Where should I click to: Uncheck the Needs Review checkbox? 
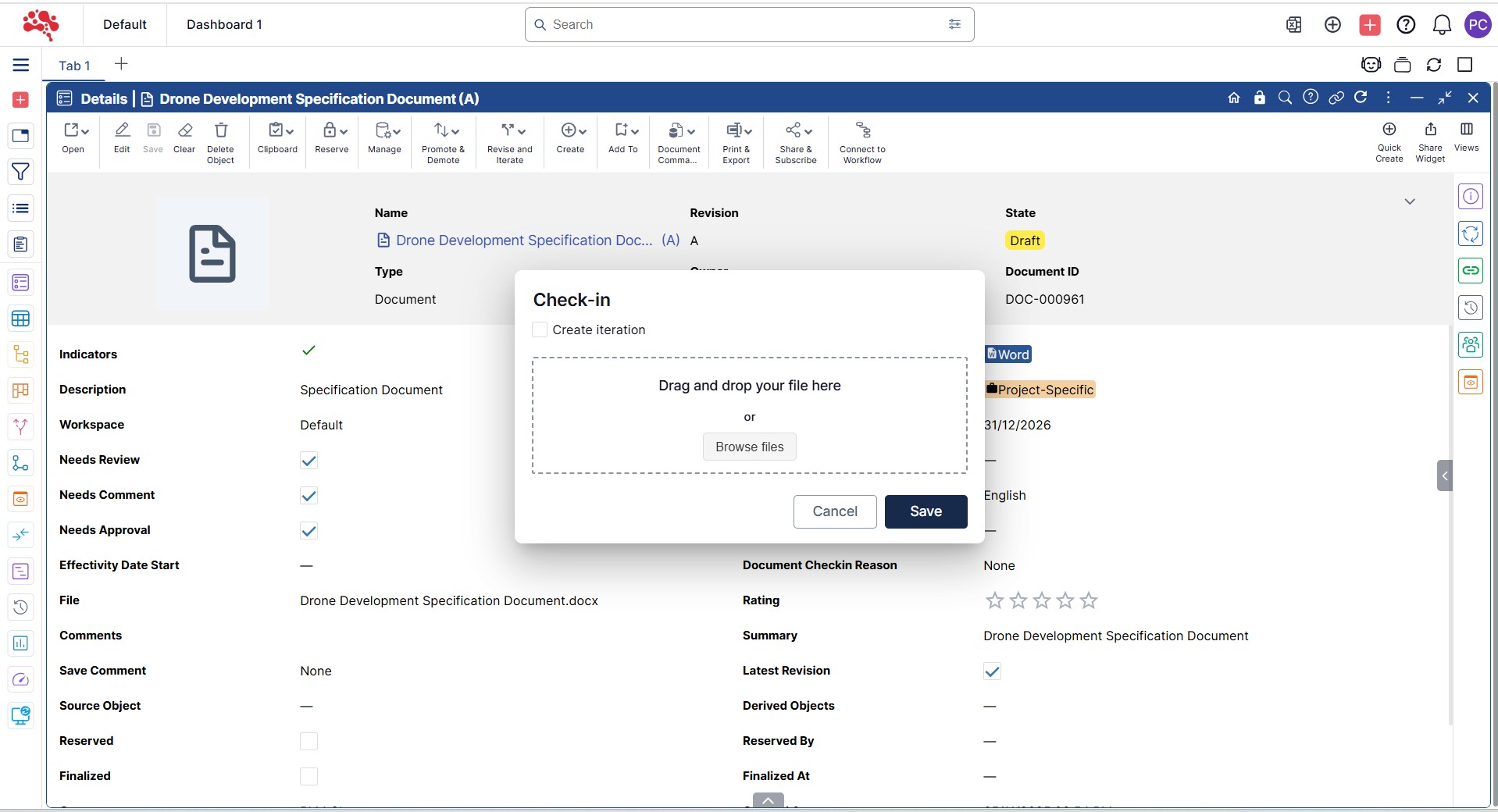pyautogui.click(x=309, y=461)
